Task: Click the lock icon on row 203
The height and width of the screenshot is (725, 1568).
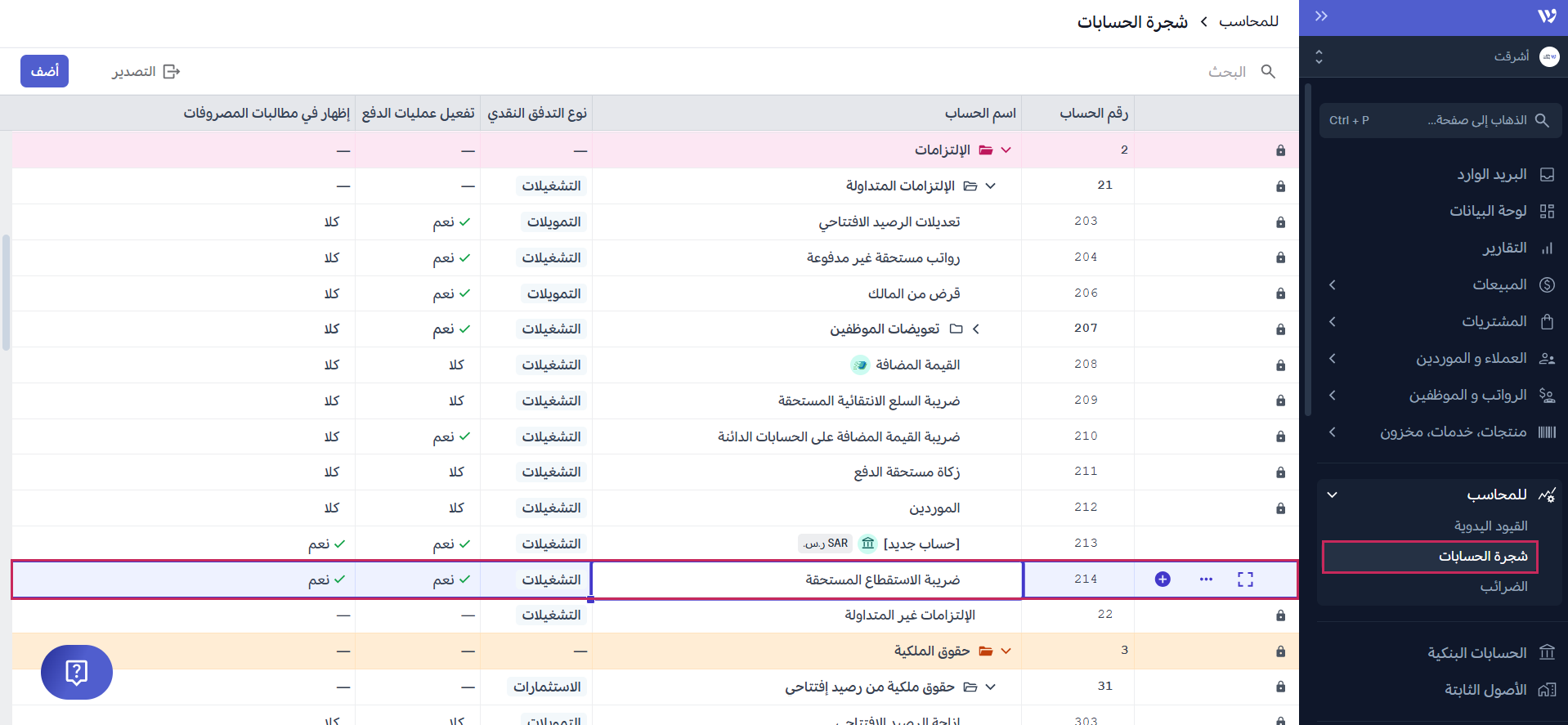Action: (x=1280, y=222)
